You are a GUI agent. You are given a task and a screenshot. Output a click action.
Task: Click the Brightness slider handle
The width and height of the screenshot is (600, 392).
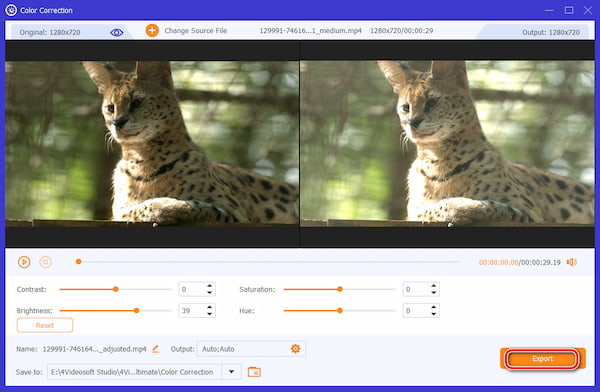[137, 310]
